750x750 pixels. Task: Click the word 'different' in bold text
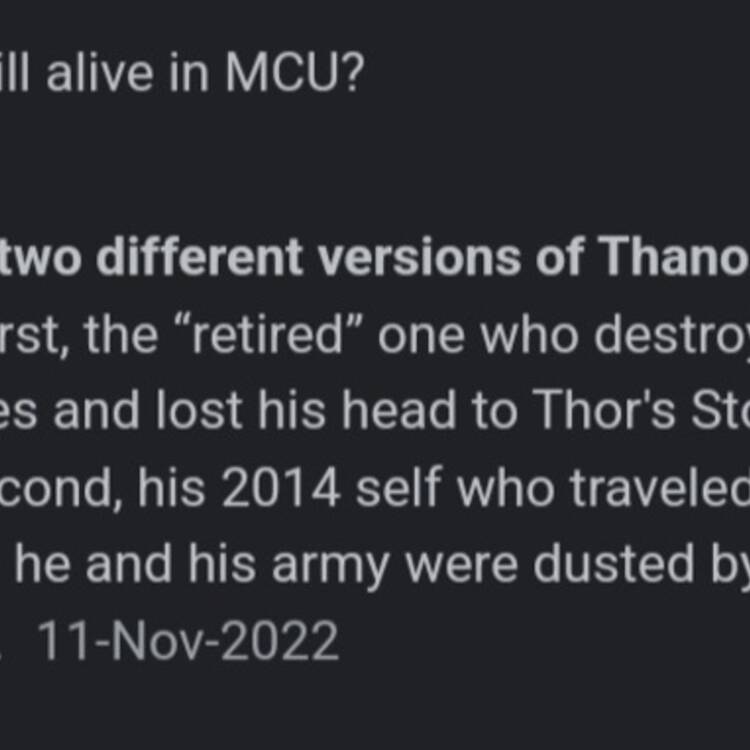[x=199, y=257]
